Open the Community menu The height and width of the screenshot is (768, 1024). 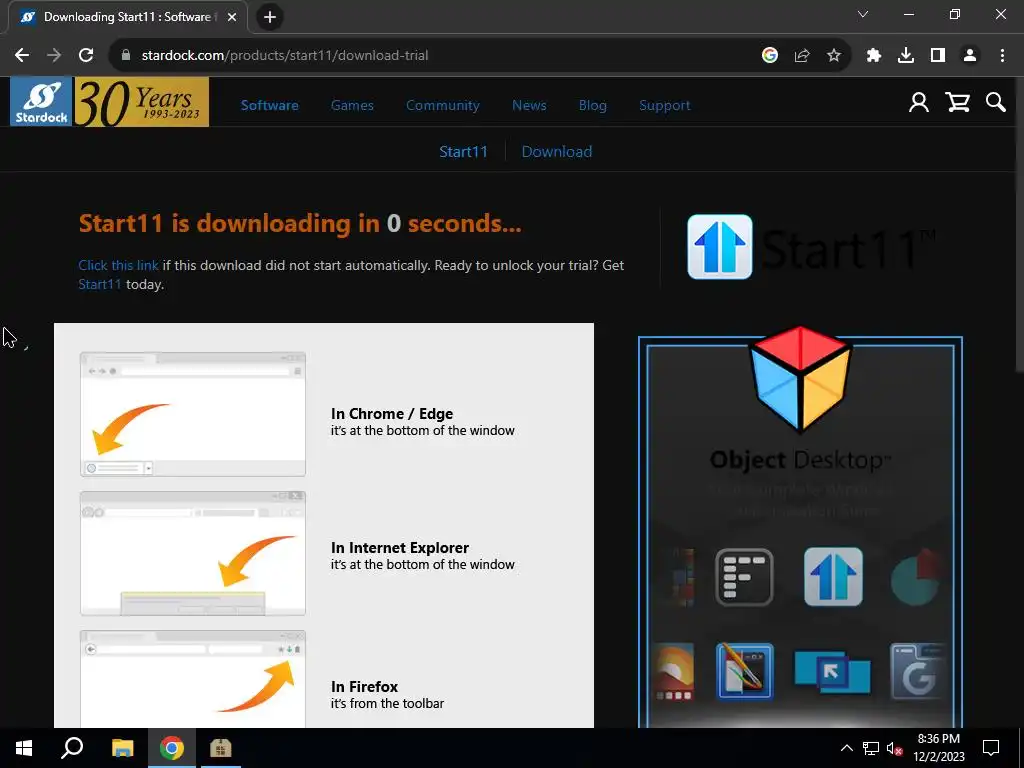(x=443, y=105)
